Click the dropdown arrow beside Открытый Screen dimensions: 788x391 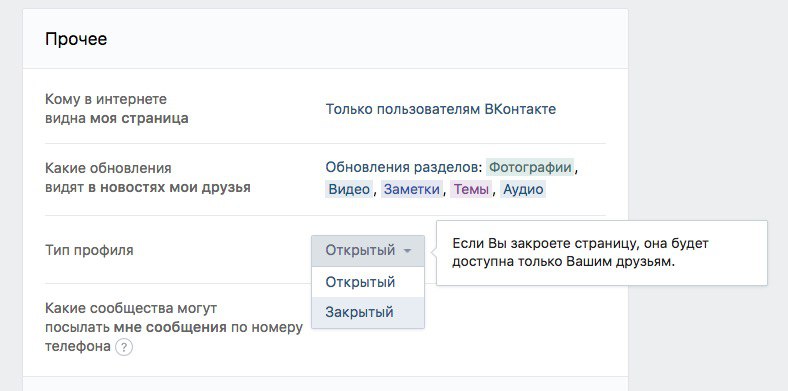pyautogui.click(x=408, y=250)
